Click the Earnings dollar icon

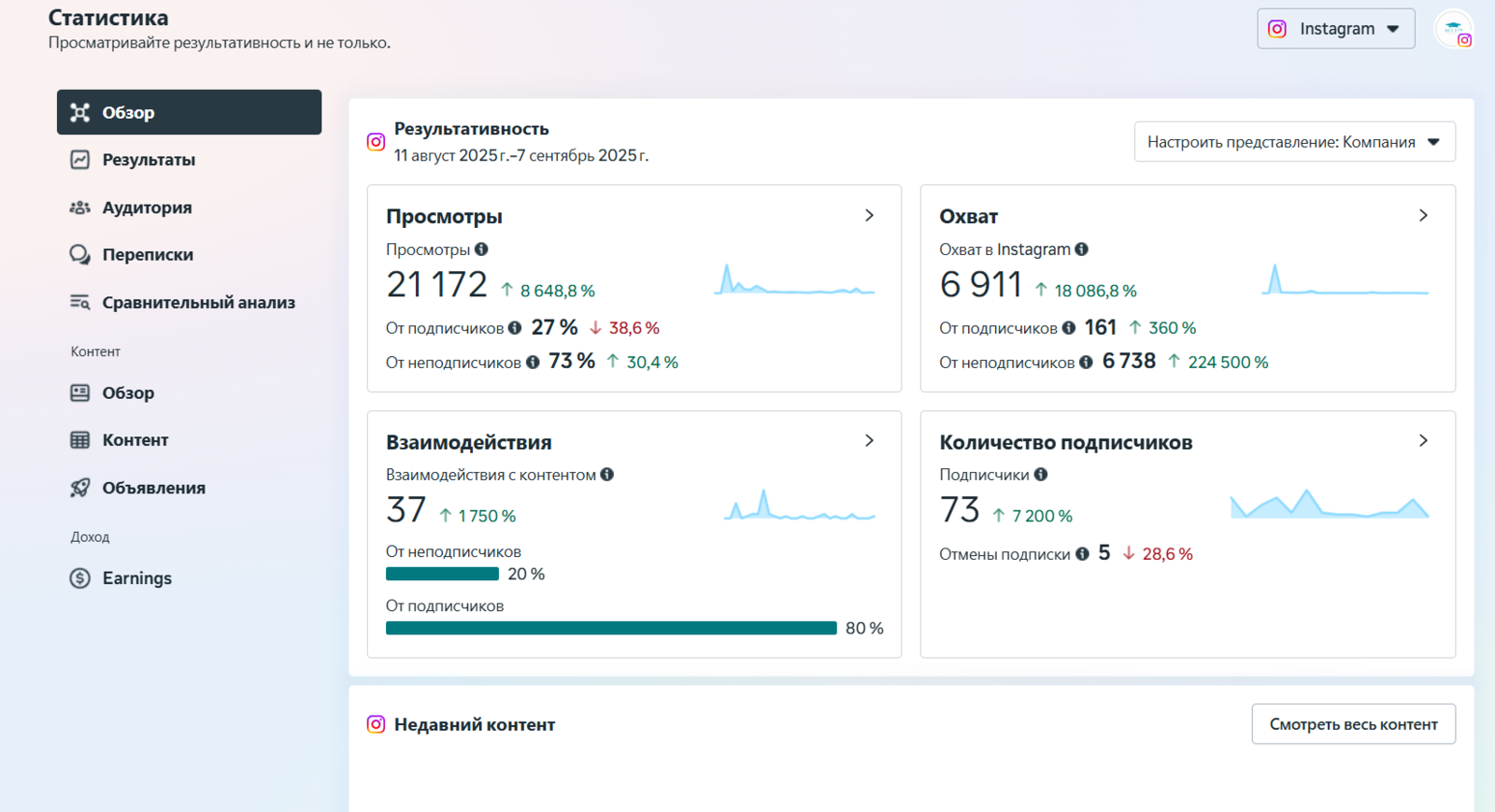click(x=80, y=578)
